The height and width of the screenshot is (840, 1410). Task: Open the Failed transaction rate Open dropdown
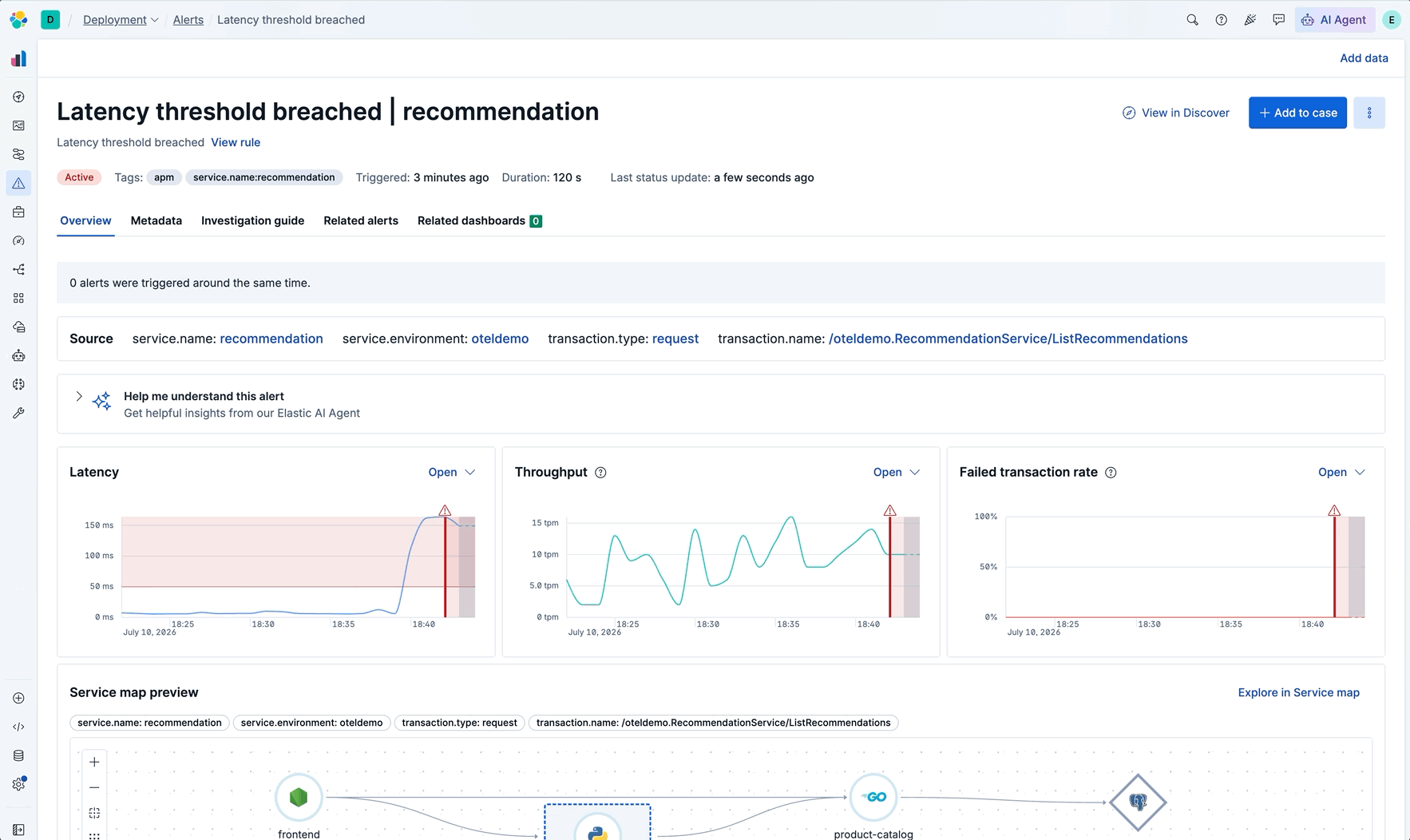point(1341,473)
